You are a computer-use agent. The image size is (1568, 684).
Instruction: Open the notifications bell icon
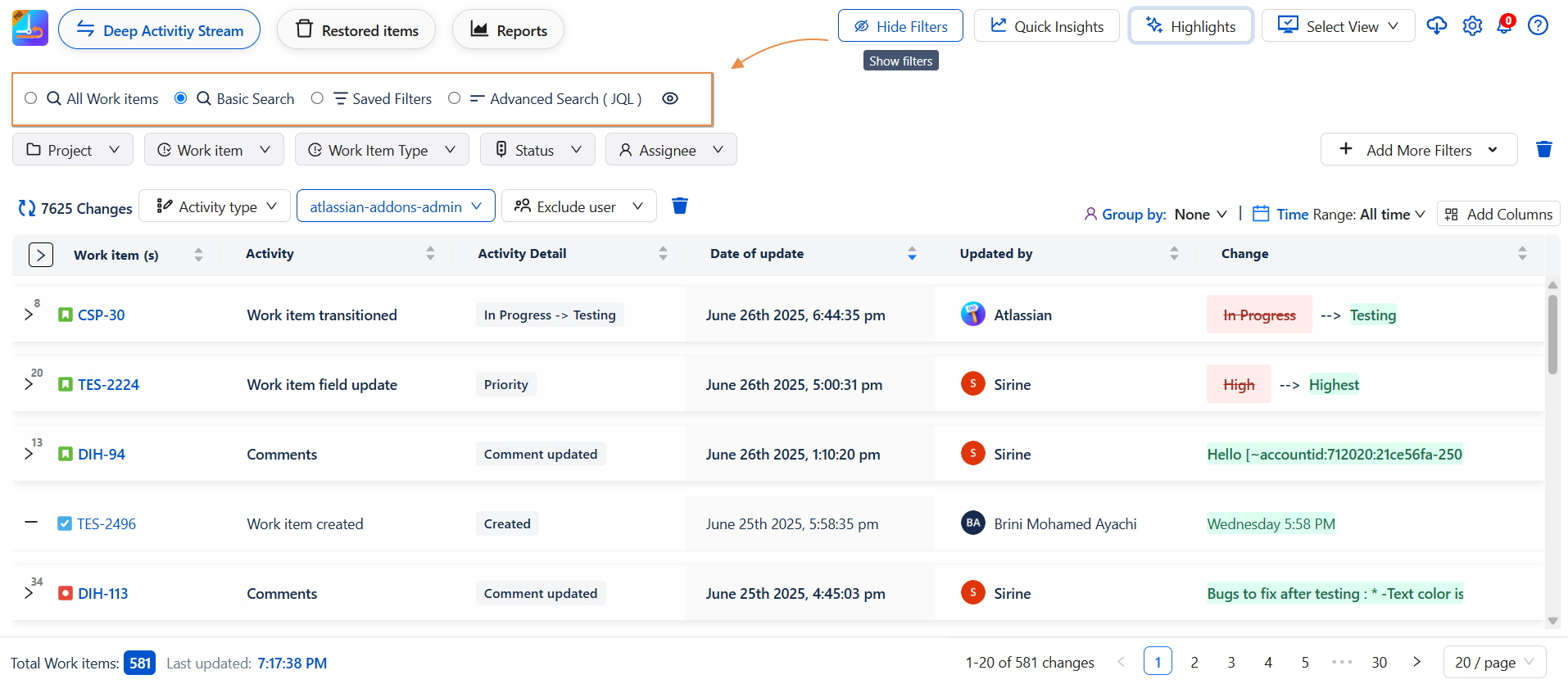(x=1505, y=25)
